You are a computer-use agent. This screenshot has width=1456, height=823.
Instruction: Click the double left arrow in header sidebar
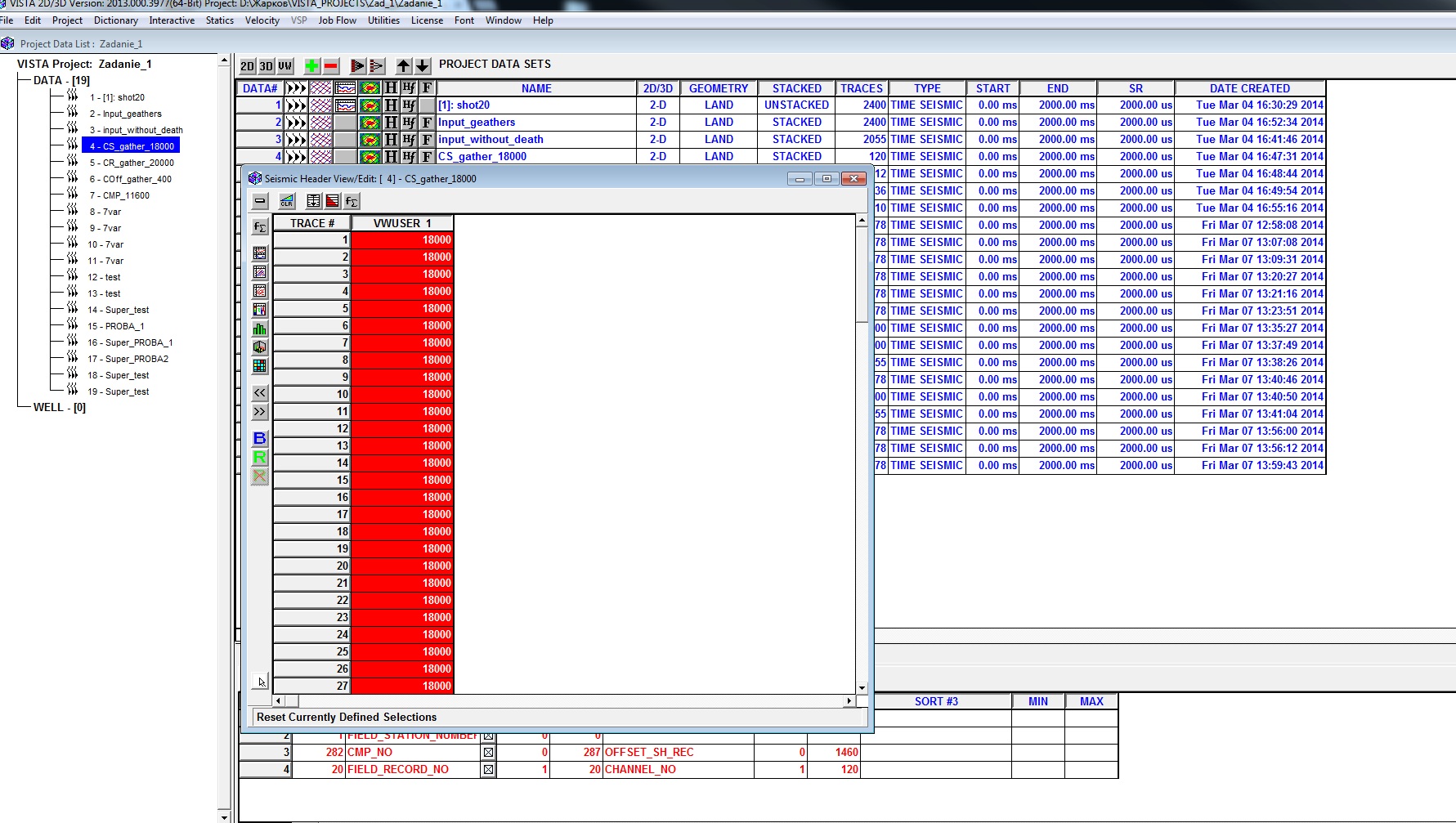(x=260, y=393)
